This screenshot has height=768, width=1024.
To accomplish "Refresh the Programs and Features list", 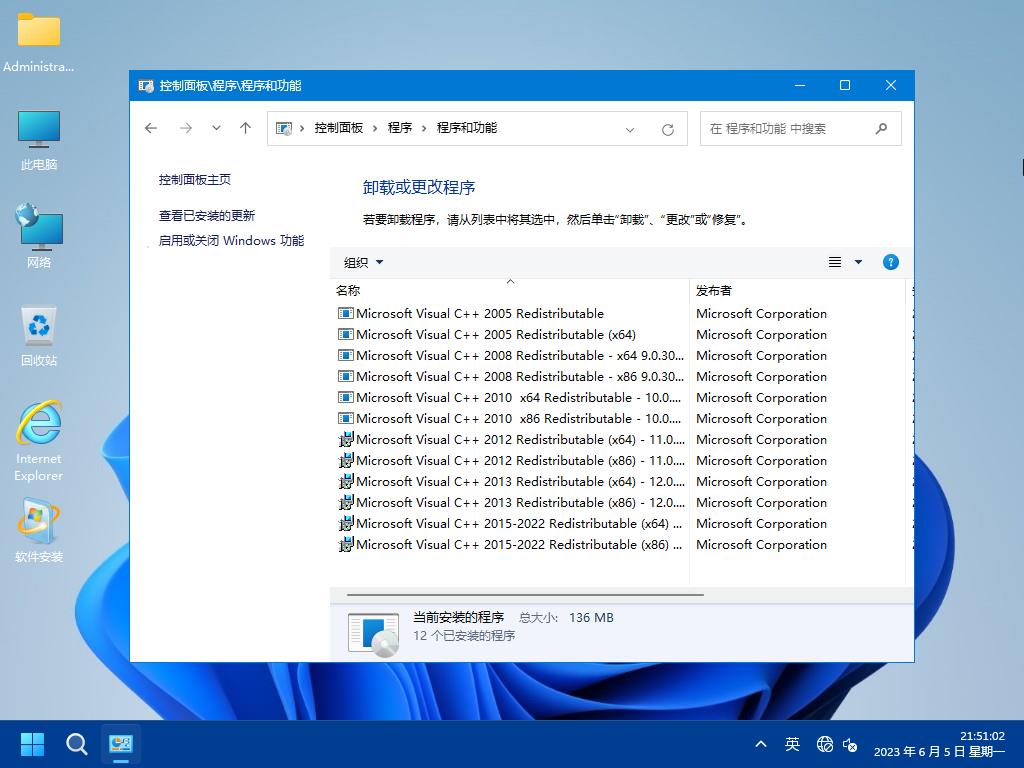I will pos(668,129).
